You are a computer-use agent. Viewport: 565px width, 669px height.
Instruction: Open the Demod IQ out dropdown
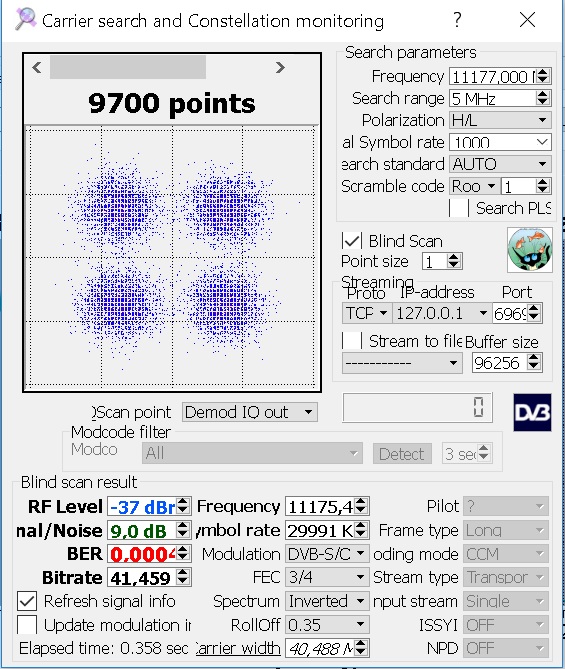(x=250, y=412)
